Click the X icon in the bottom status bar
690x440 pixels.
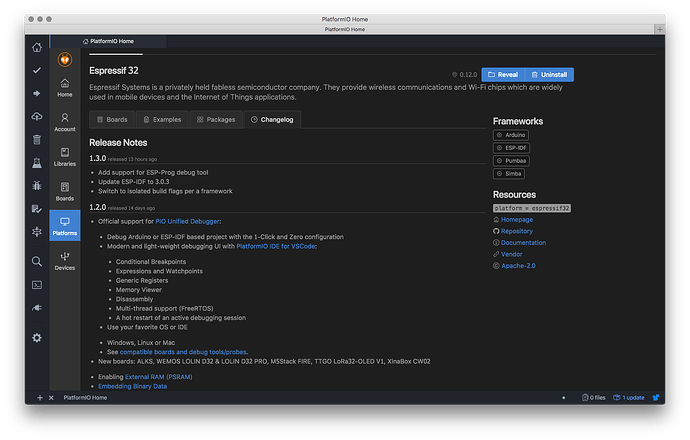51,398
